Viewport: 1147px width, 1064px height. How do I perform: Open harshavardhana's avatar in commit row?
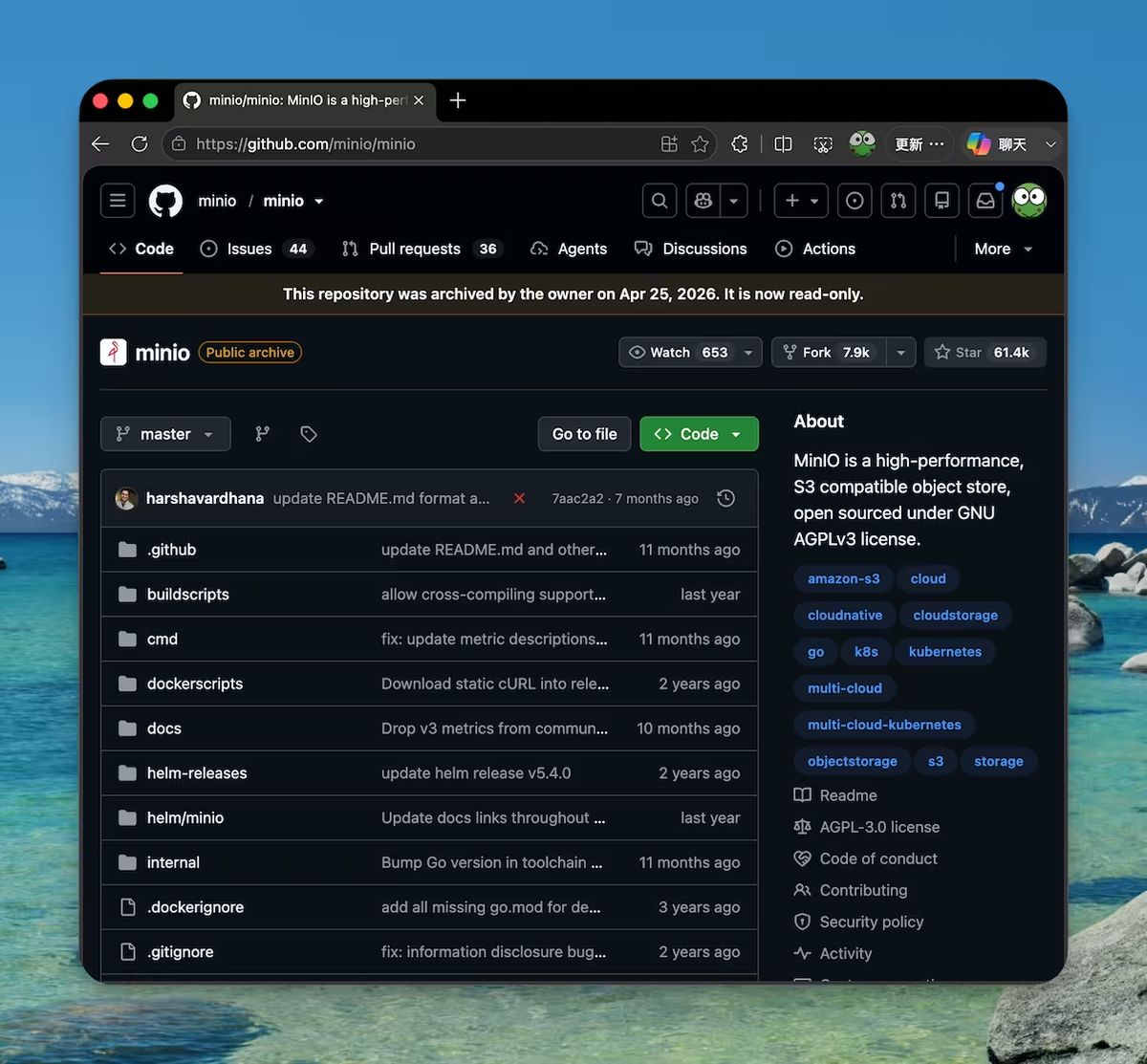point(126,498)
